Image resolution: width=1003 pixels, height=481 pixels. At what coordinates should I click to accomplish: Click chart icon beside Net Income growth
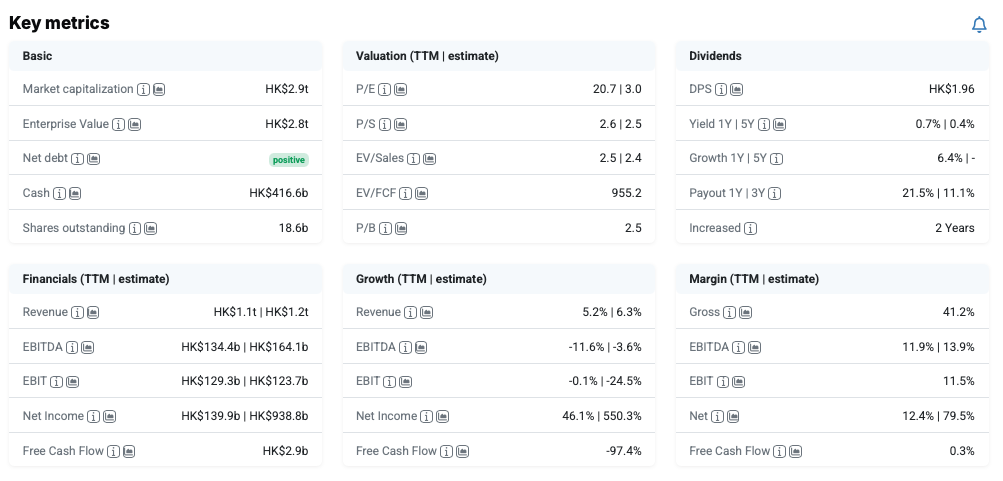[x=443, y=417]
